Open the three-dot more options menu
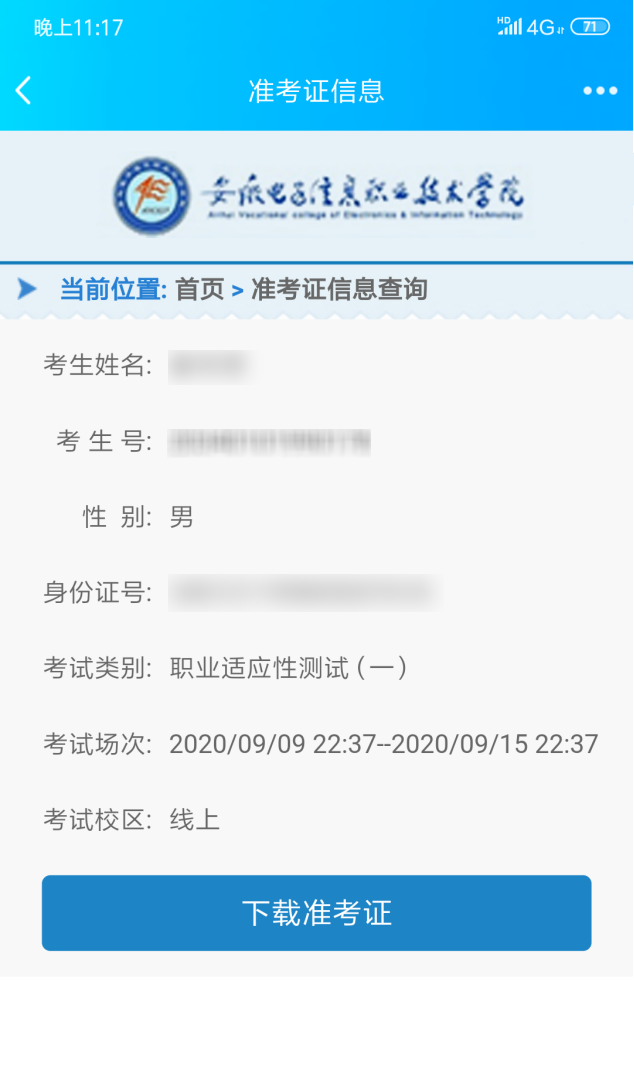 click(x=600, y=90)
